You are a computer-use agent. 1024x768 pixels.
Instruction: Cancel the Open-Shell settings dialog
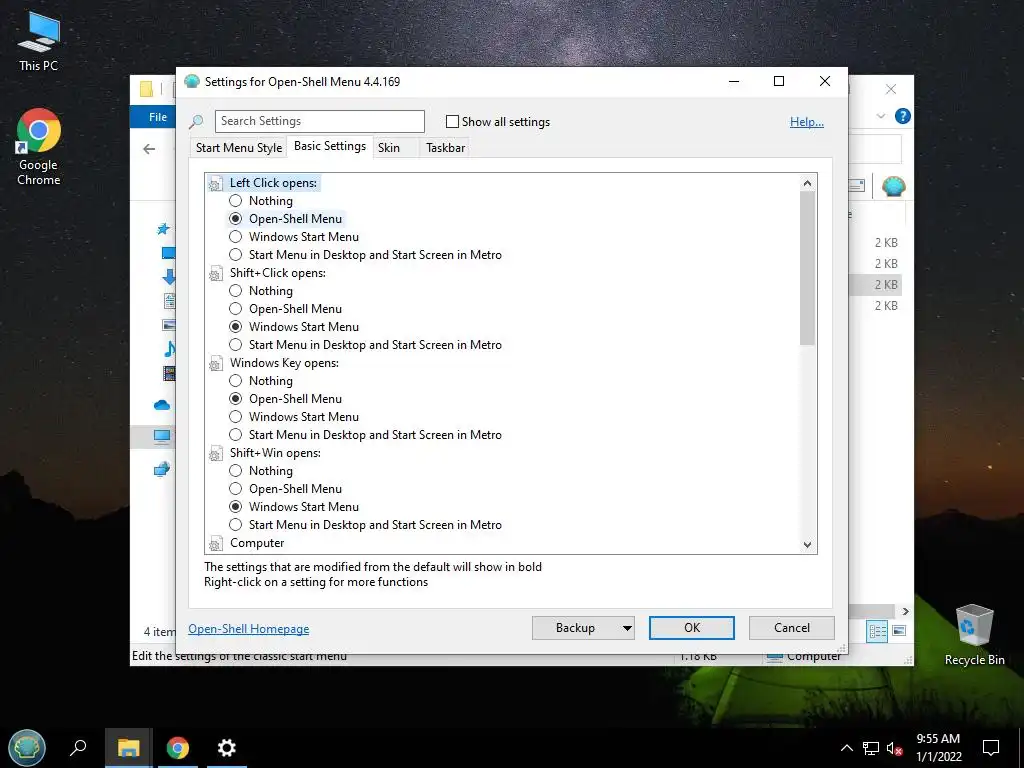(x=792, y=628)
